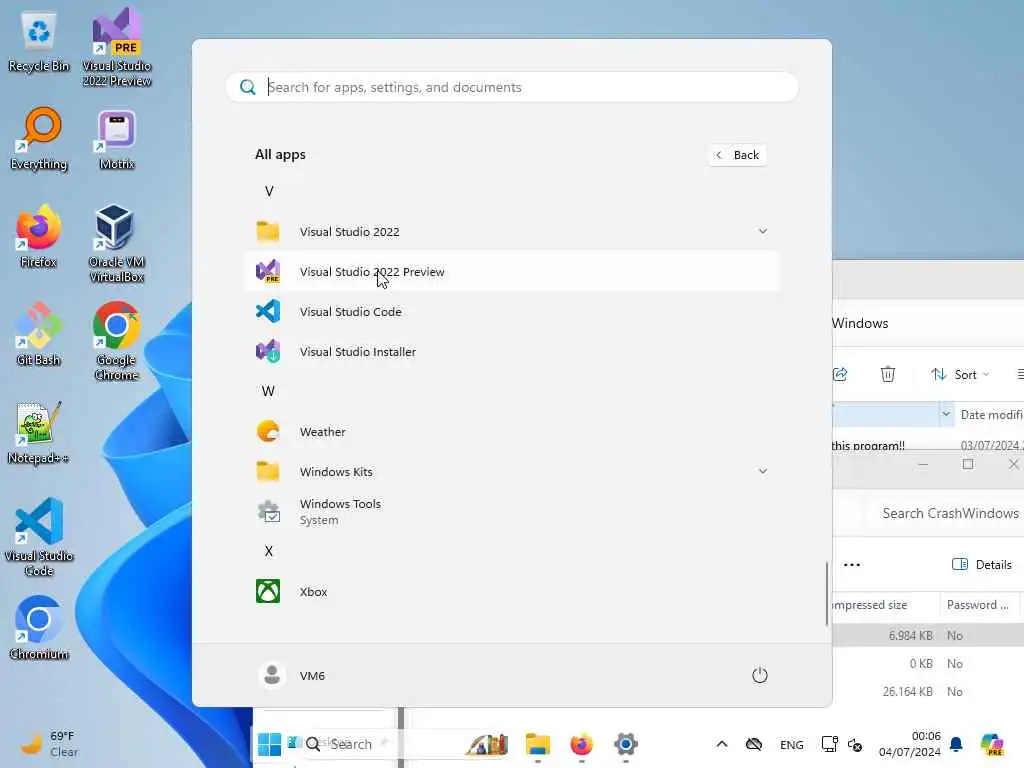Open Xbox app from All apps
Viewport: 1024px width, 768px height.
tap(512, 592)
